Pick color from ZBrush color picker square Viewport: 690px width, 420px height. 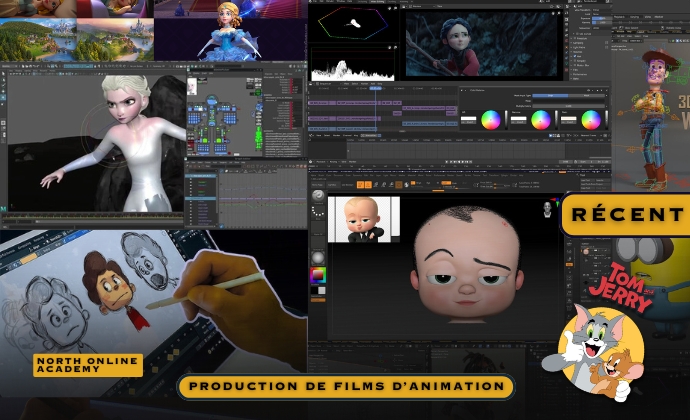pyautogui.click(x=318, y=275)
